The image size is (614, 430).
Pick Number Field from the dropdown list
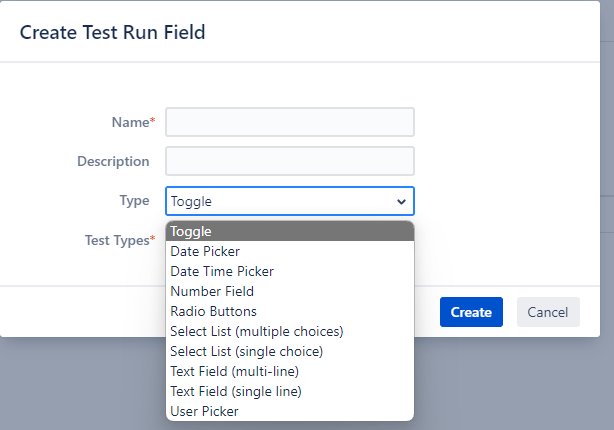tap(212, 291)
